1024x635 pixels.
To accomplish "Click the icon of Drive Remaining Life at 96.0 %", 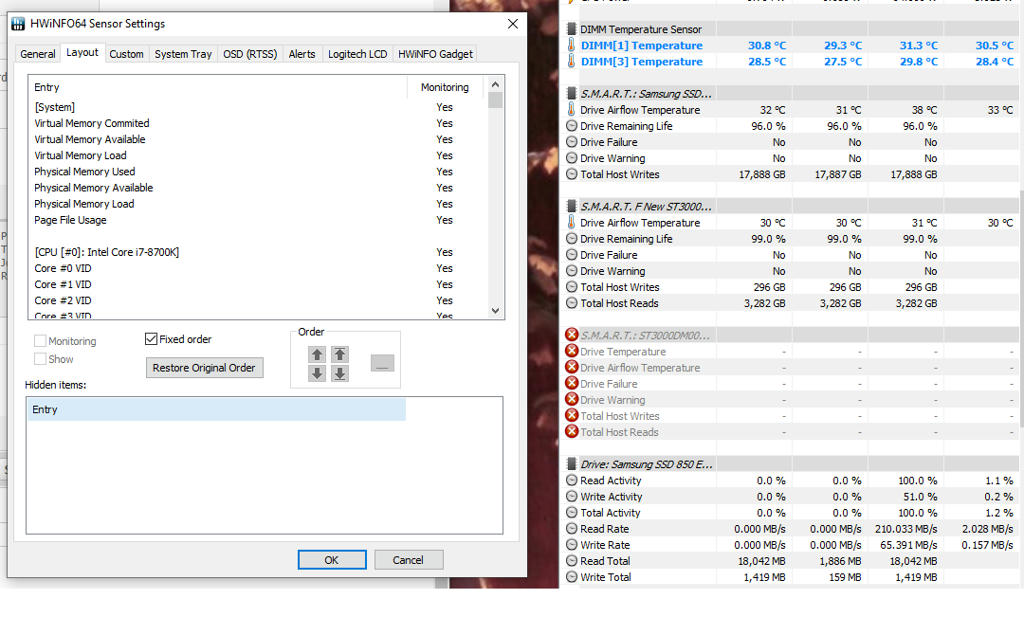I will coord(571,126).
